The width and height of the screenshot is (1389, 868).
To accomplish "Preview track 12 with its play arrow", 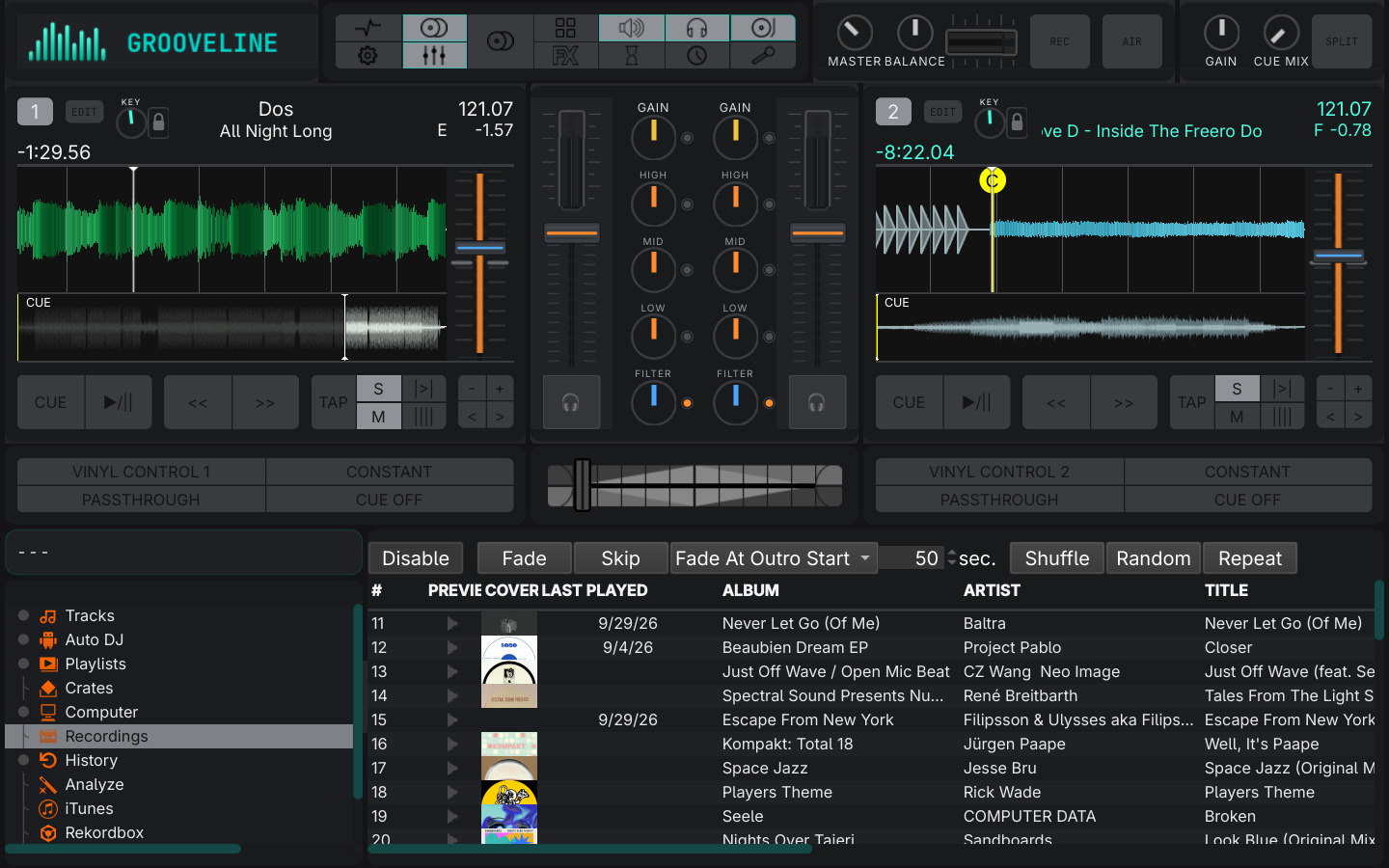I will (x=452, y=648).
